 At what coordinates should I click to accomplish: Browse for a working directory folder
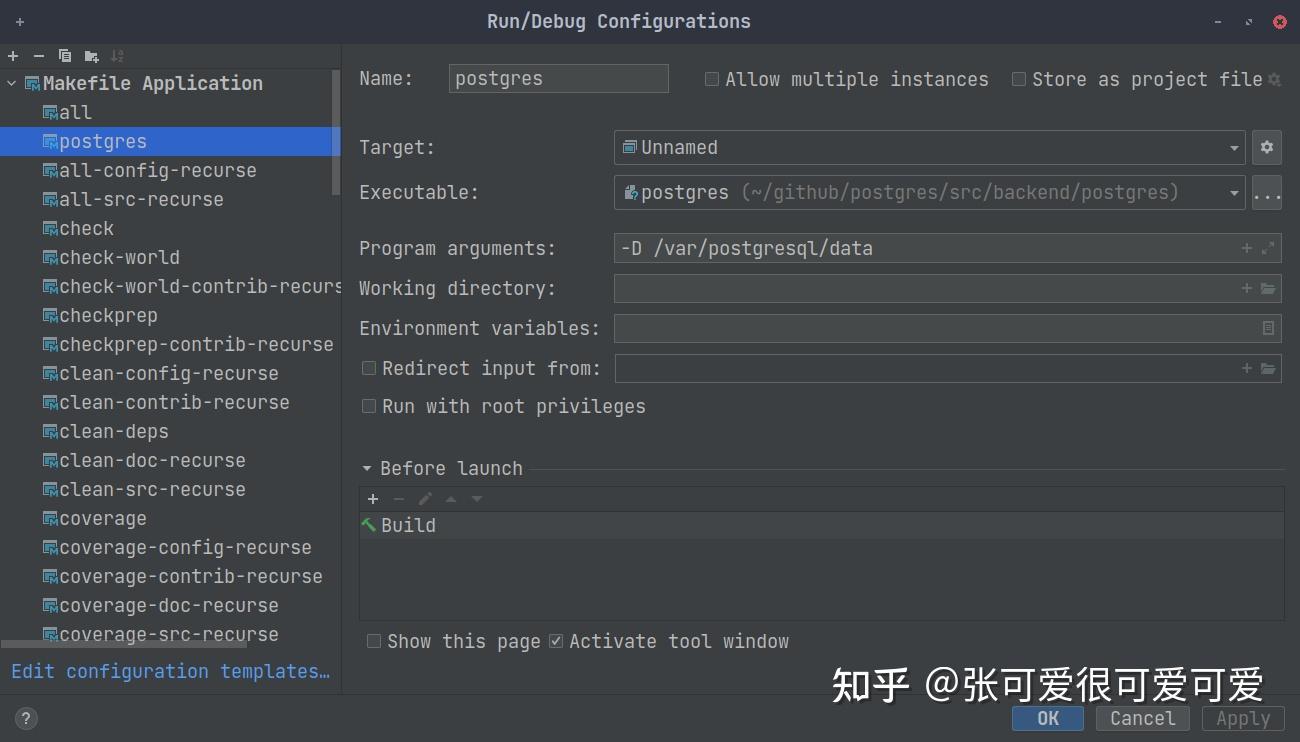1267,288
